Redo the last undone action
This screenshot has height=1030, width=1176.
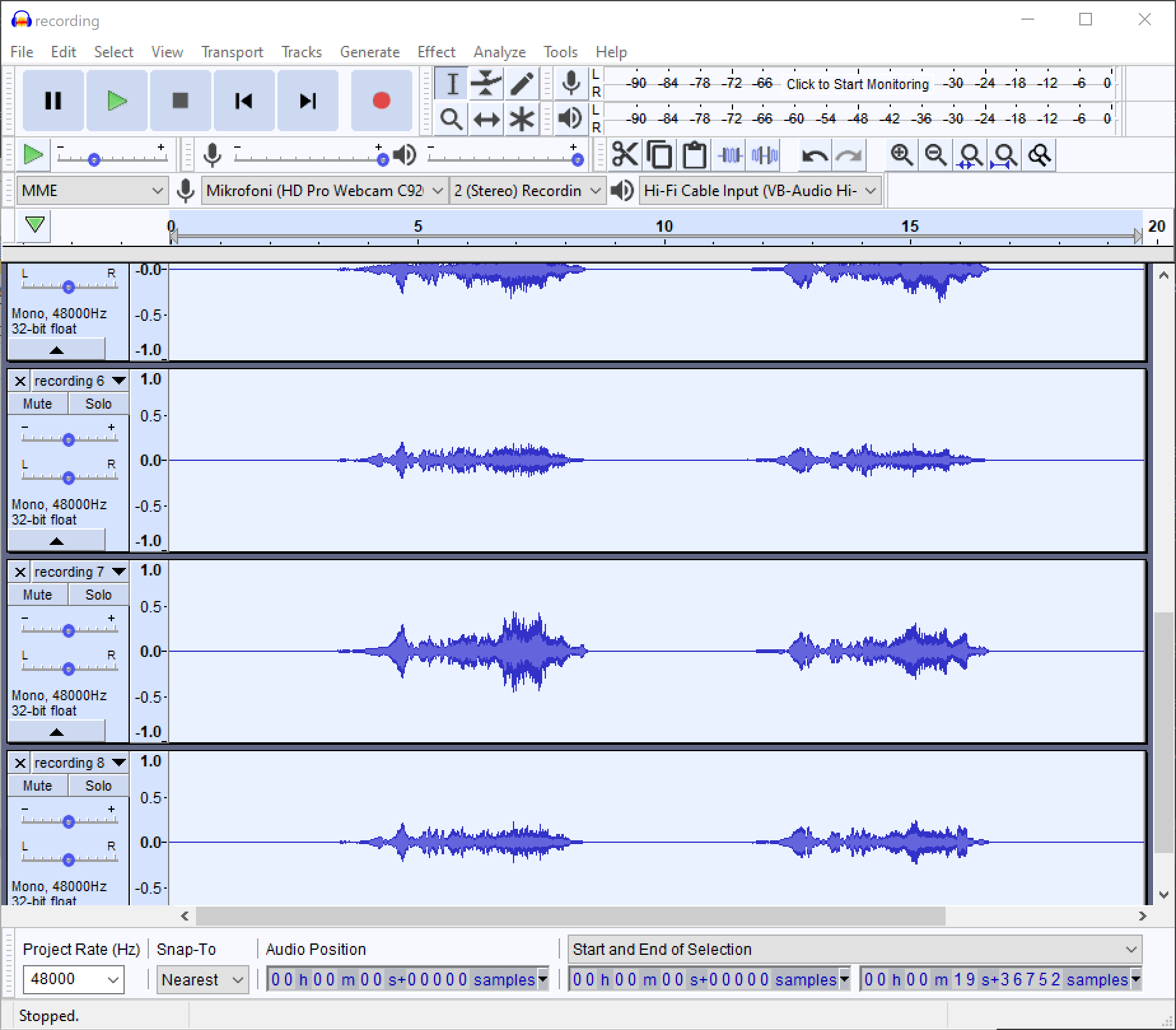pyautogui.click(x=849, y=155)
